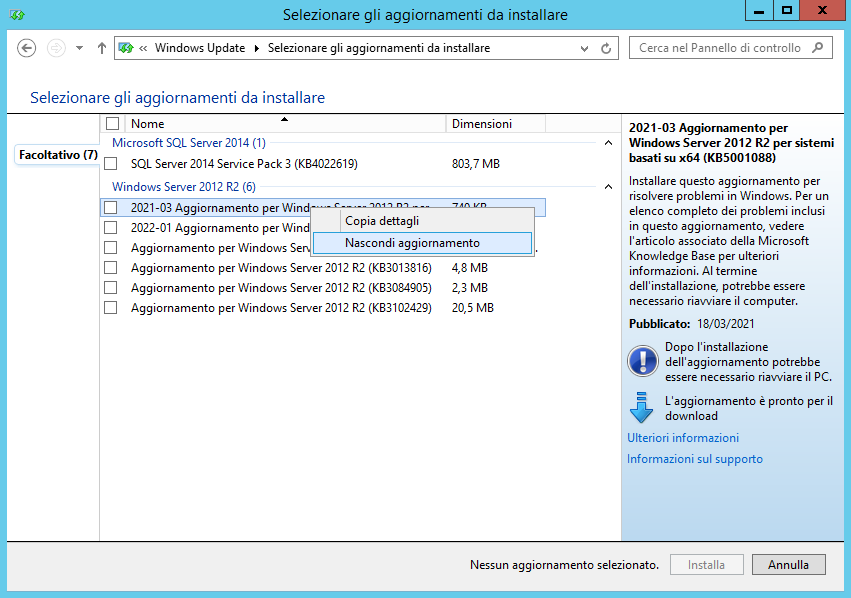The image size is (851, 598).
Task: Check the KB3084905 update checkbox
Action: (x=111, y=288)
